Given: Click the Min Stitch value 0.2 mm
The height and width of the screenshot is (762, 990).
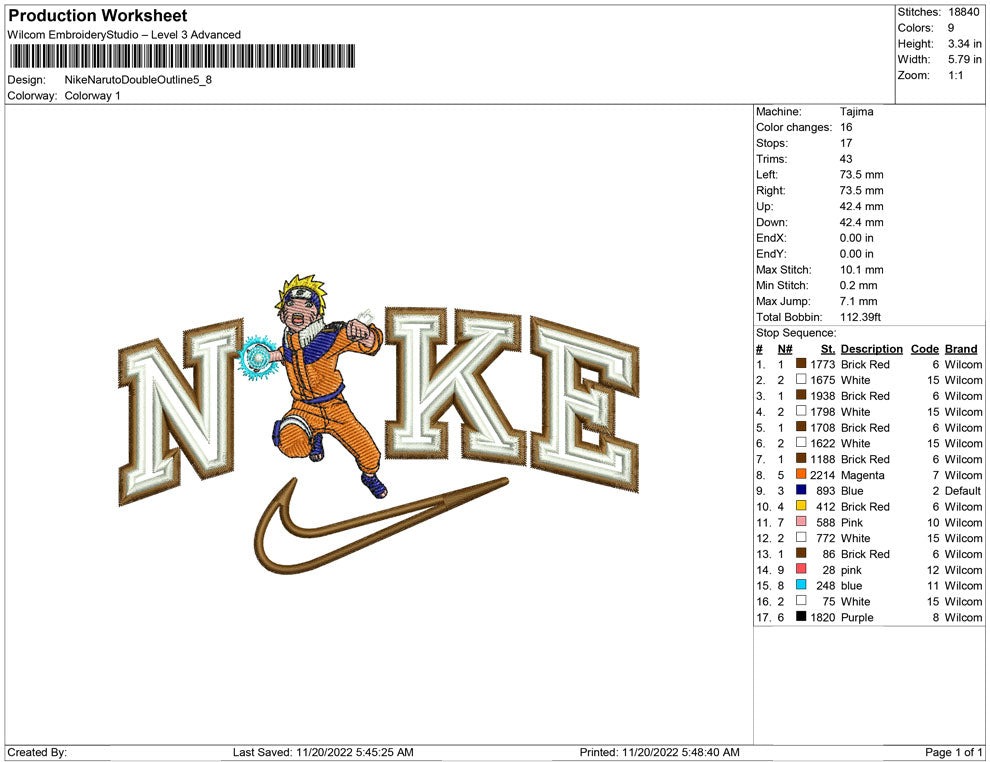Looking at the screenshot, I should coord(858,285).
